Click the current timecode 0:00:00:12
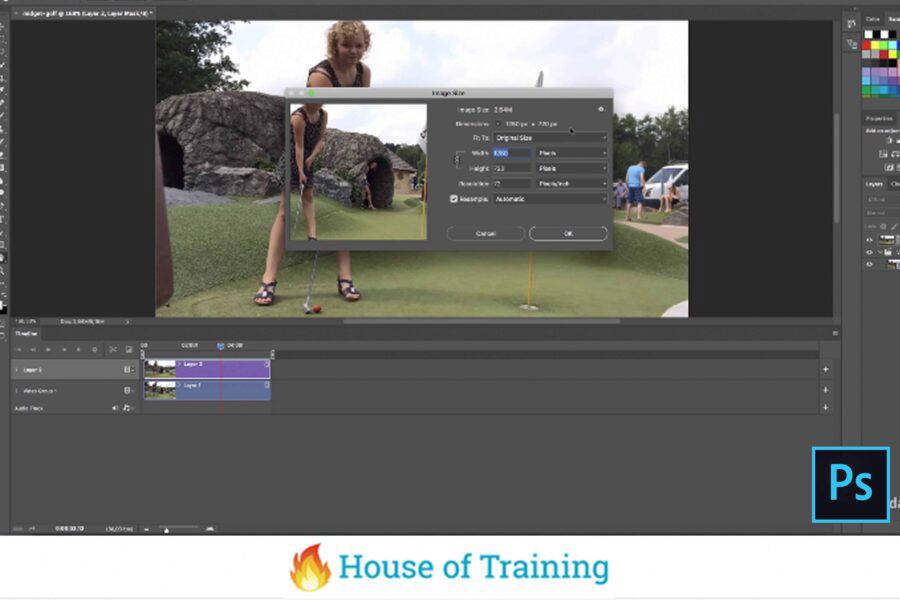Screen dimensions: 900x600 click(69, 529)
